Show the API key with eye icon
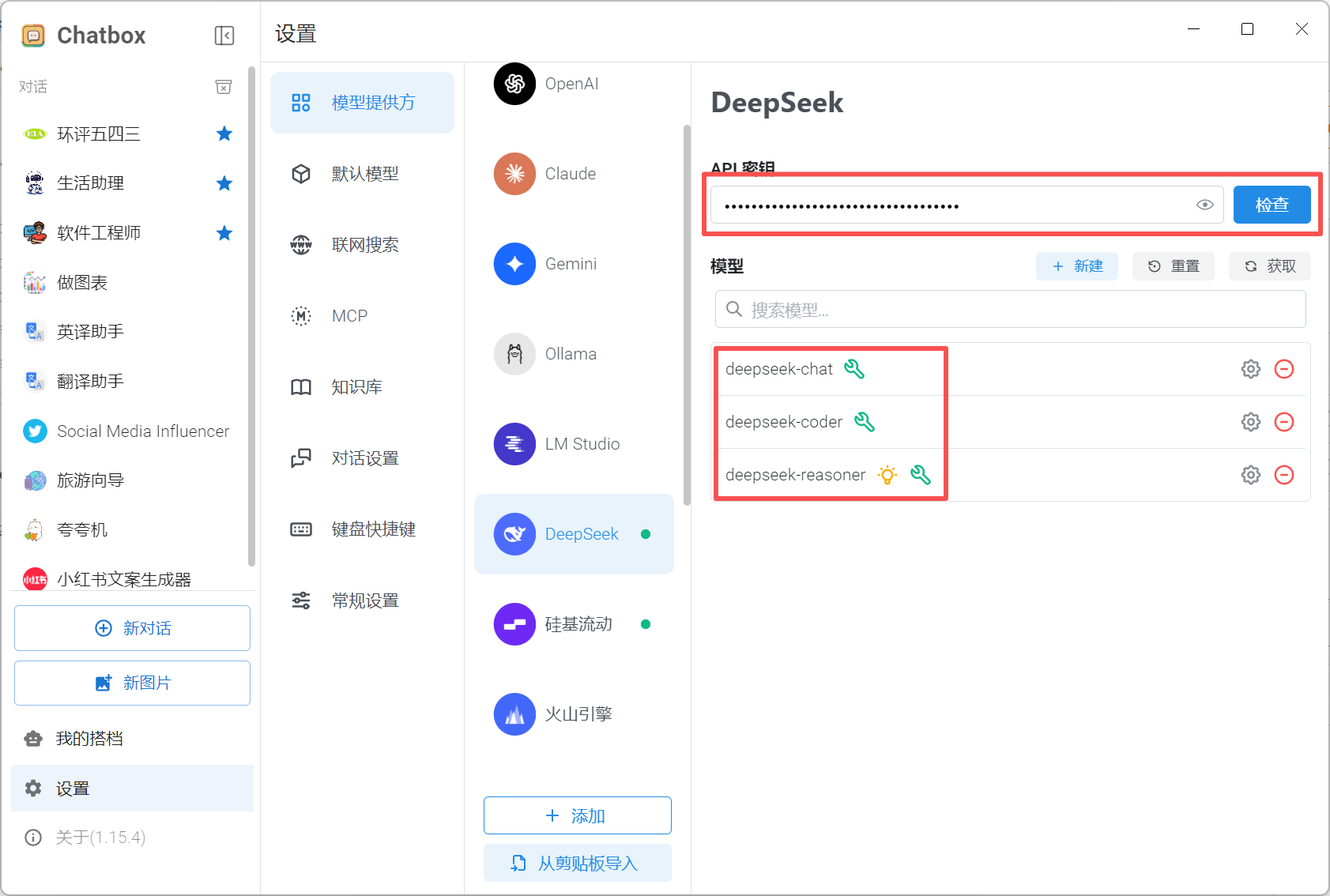Image resolution: width=1330 pixels, height=896 pixels. tap(1204, 205)
